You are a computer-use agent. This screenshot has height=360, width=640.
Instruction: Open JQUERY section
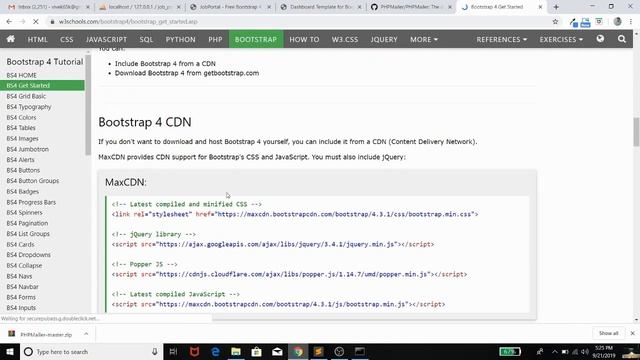[x=384, y=39]
